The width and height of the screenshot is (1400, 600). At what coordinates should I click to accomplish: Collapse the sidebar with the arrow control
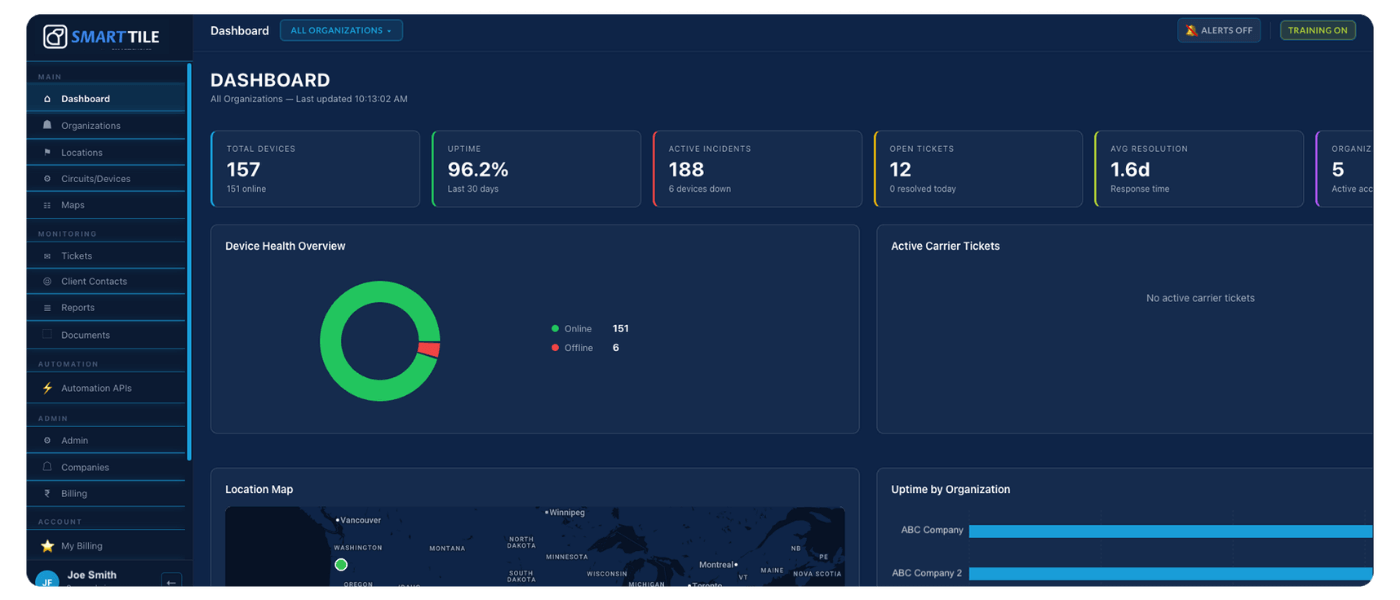coord(169,581)
